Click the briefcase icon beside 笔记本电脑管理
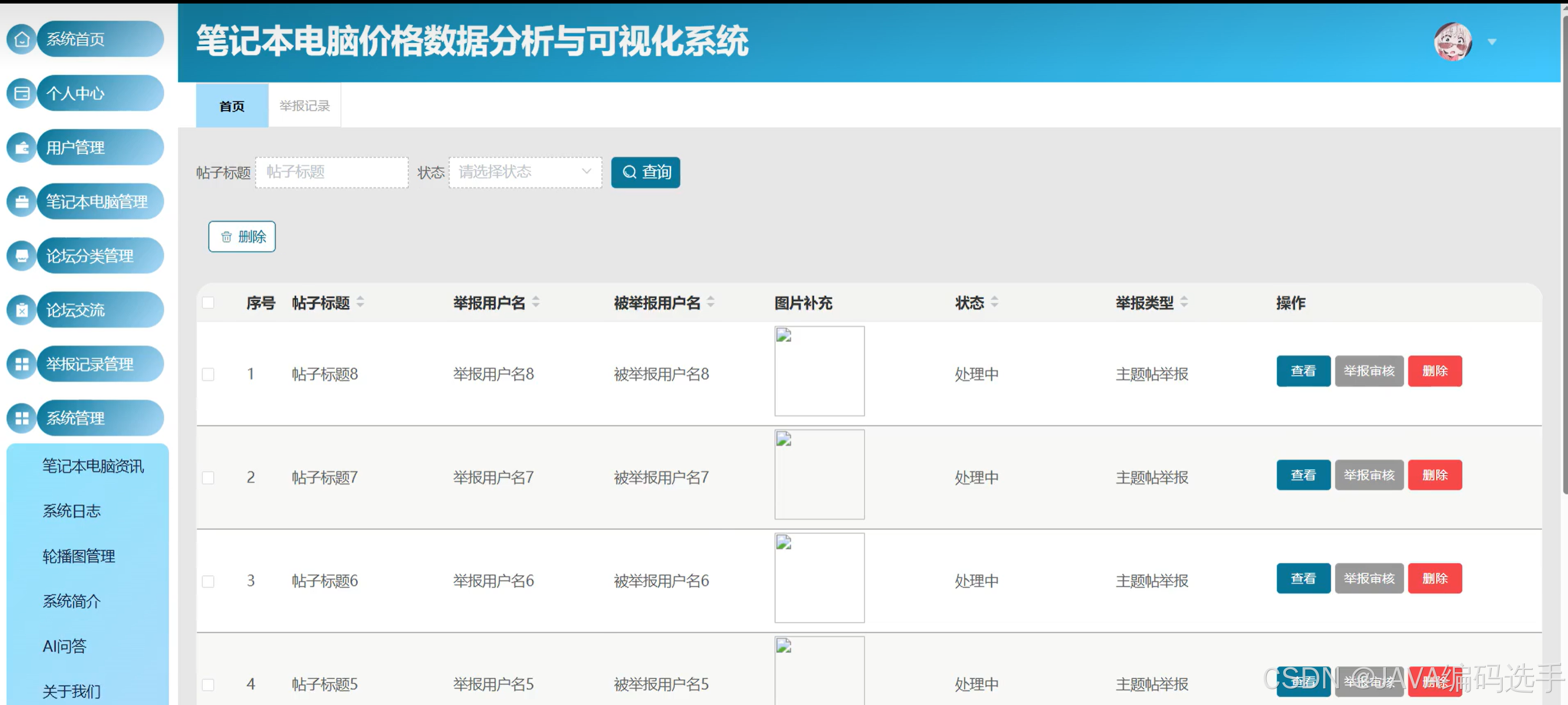 [22, 202]
